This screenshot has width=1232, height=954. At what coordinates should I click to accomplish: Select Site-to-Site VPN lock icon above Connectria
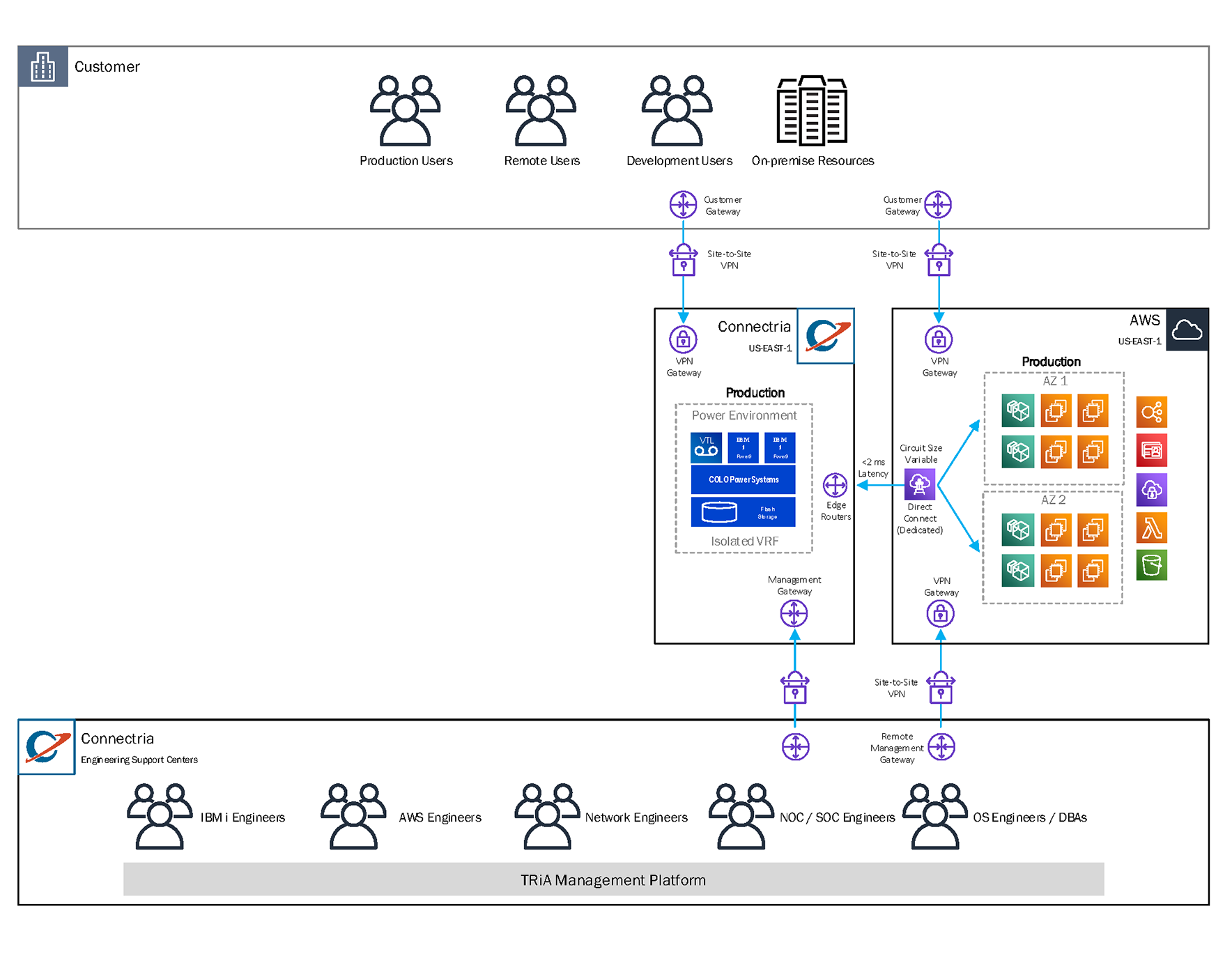pos(684,260)
